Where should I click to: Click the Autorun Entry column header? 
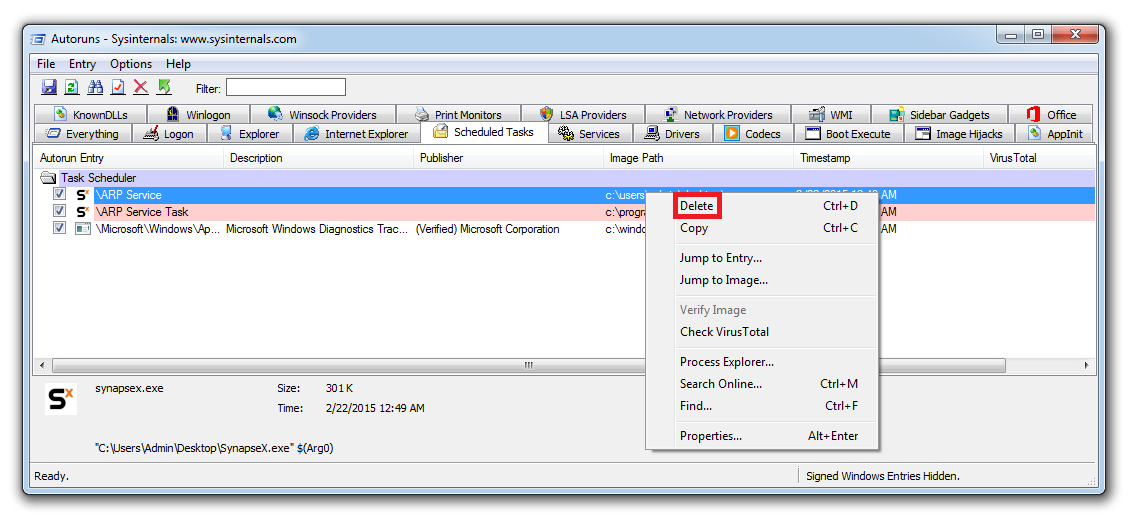(129, 158)
